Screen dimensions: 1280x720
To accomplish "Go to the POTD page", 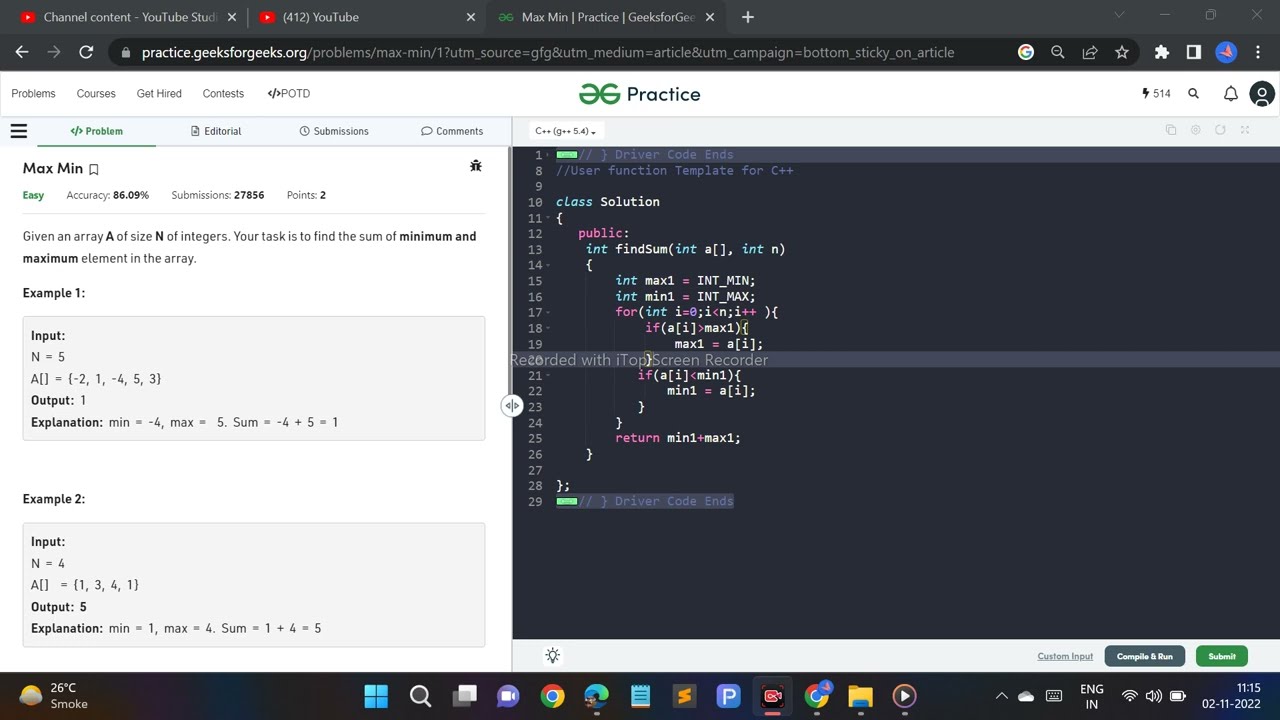I will tap(289, 94).
